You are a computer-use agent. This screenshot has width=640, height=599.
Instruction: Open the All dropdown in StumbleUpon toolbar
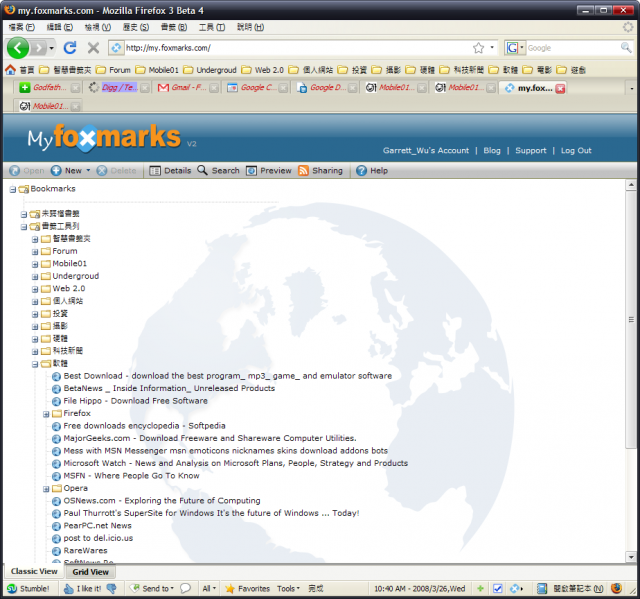[x=209, y=588]
